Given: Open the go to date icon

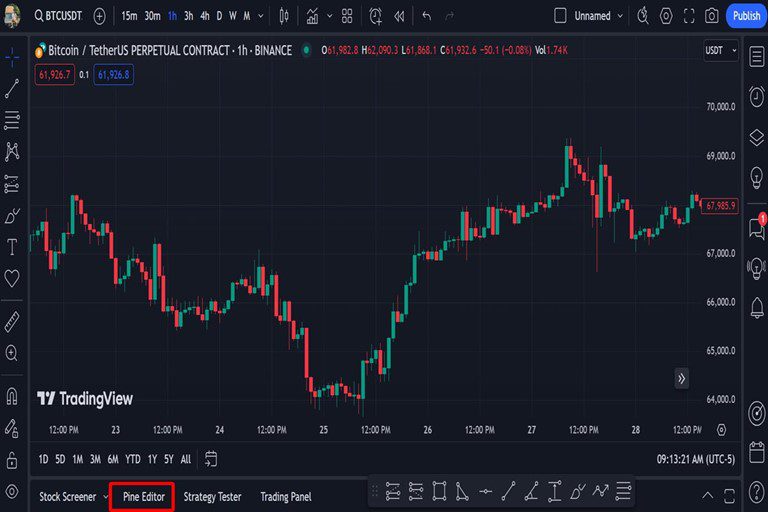Looking at the screenshot, I should point(211,459).
